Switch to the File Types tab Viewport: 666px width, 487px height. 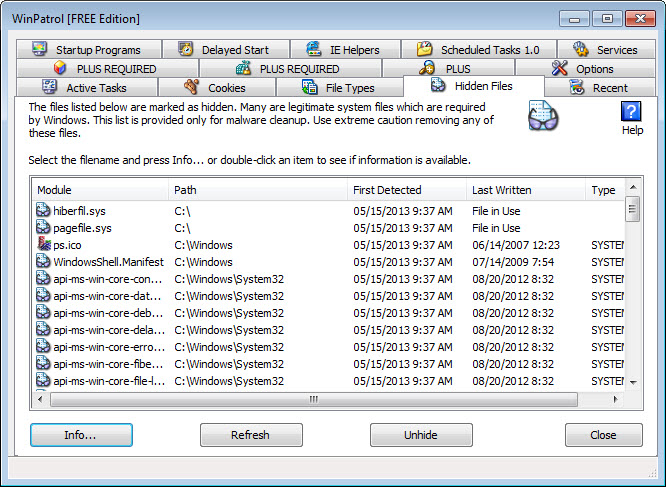339,87
